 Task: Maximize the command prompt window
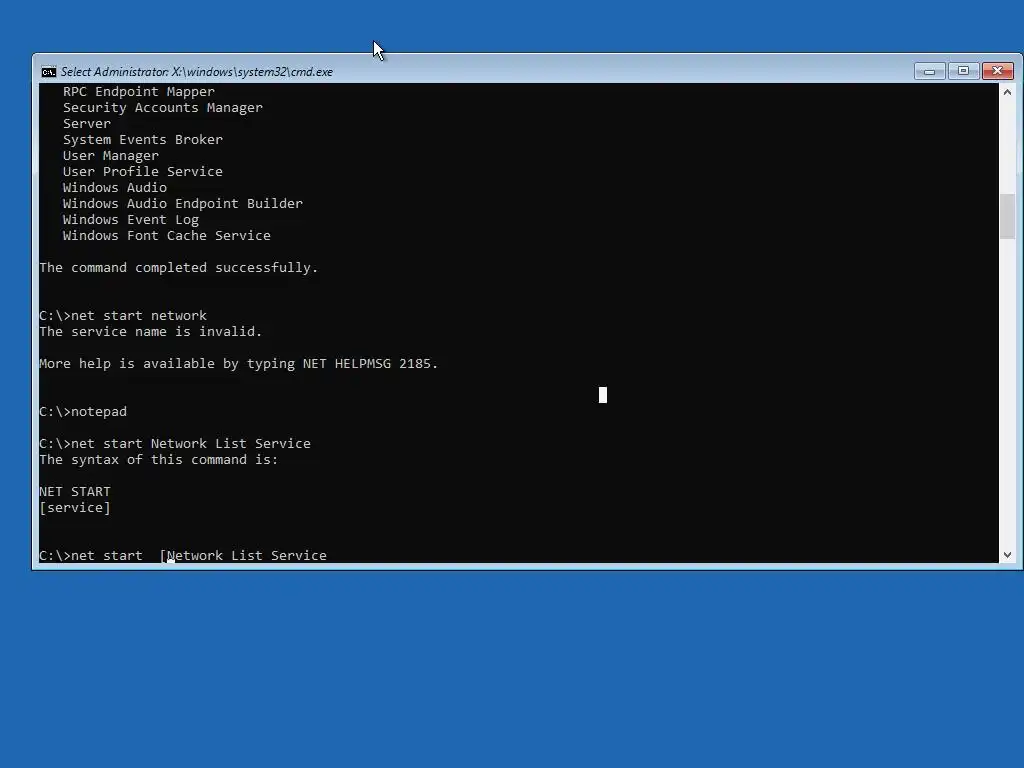point(963,71)
